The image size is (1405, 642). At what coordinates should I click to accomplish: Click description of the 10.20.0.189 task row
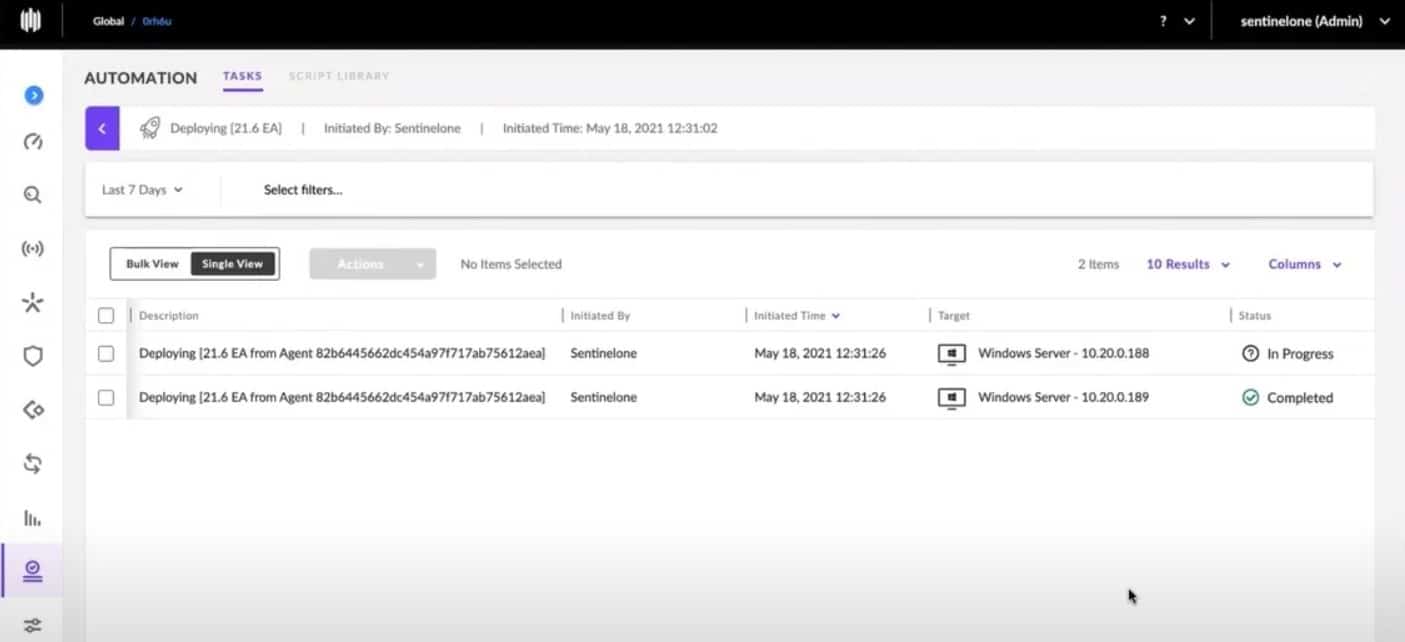click(x=342, y=397)
